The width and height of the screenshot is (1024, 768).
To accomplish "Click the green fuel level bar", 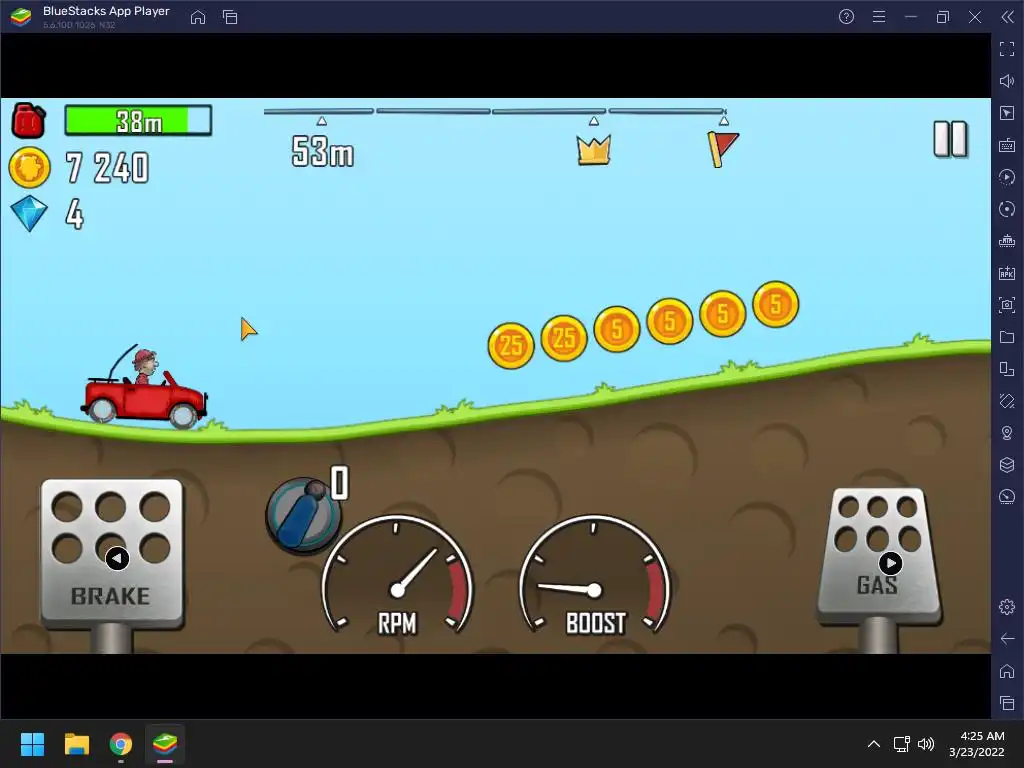I will 138,120.
